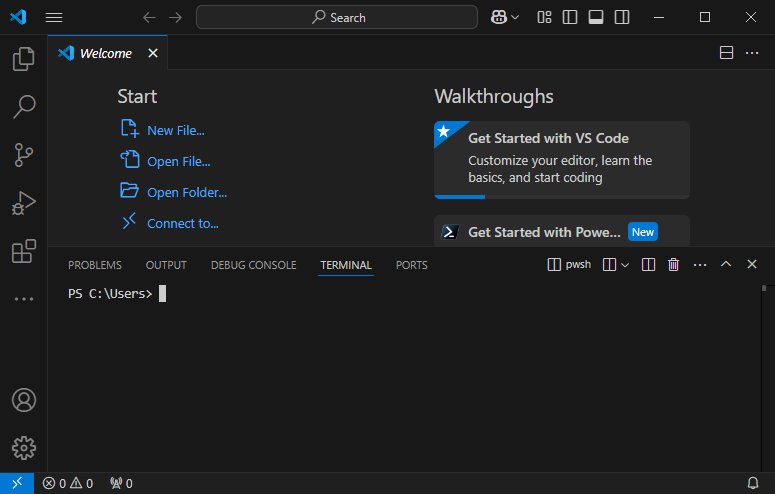775x494 pixels.
Task: Open the Accounts menu
Action: point(24,400)
